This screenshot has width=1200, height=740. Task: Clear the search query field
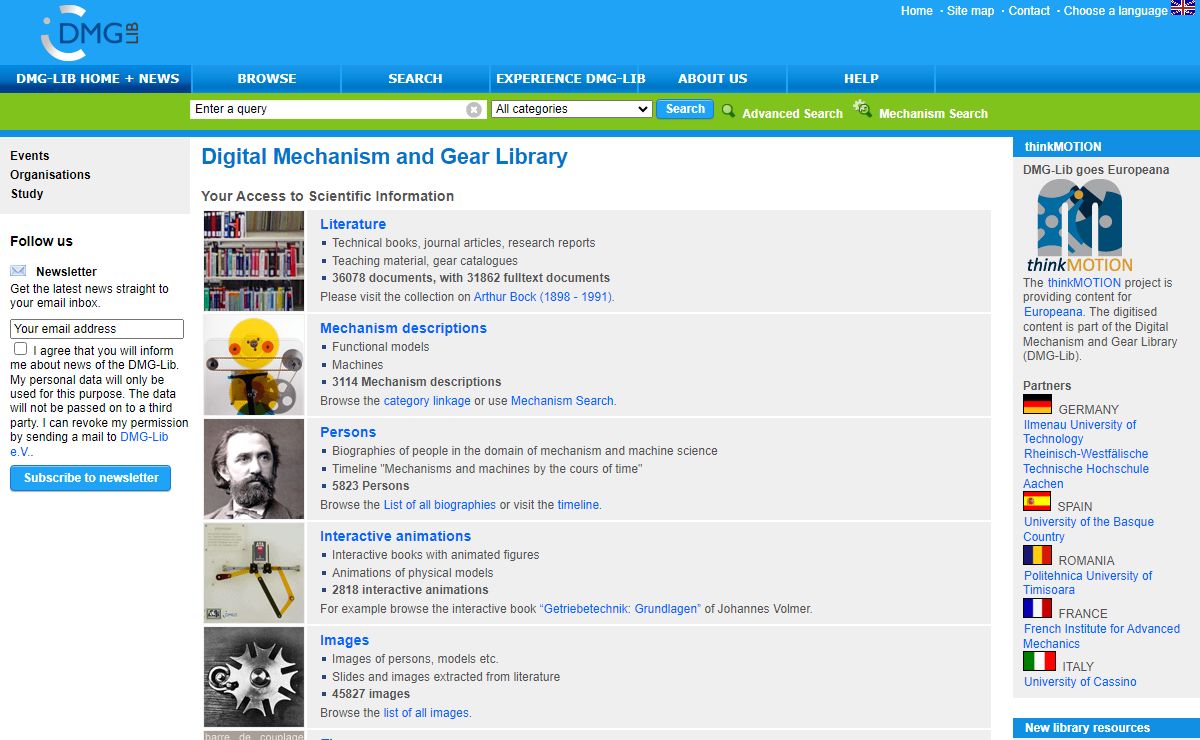tap(474, 109)
